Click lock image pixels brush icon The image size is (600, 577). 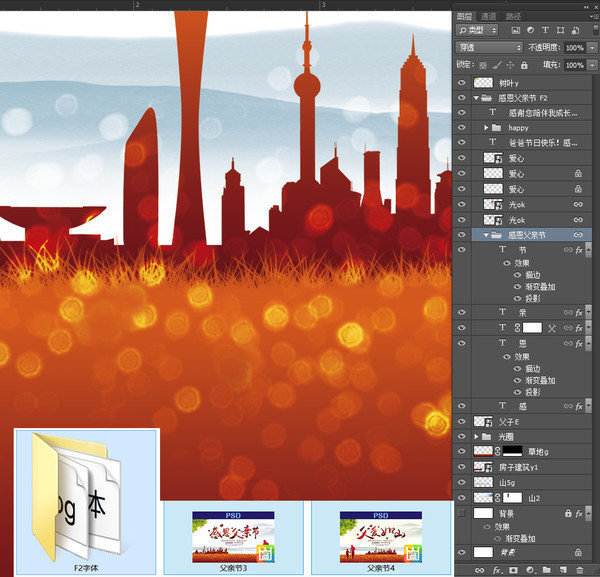pyautogui.click(x=497, y=65)
